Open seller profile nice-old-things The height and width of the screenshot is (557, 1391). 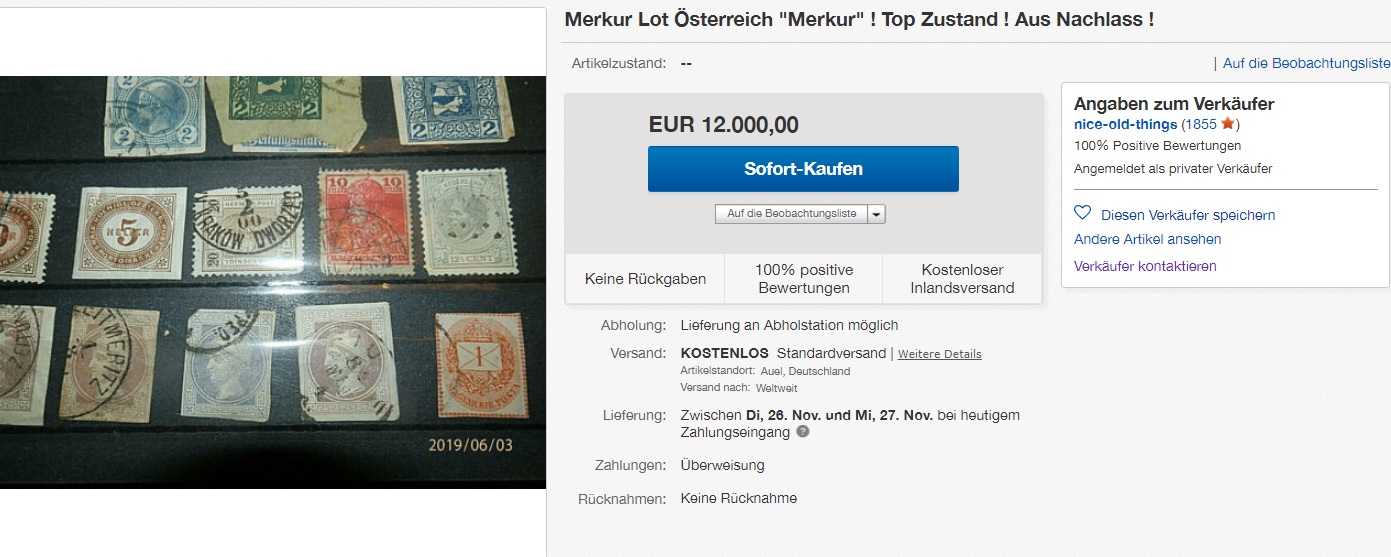(1125, 125)
